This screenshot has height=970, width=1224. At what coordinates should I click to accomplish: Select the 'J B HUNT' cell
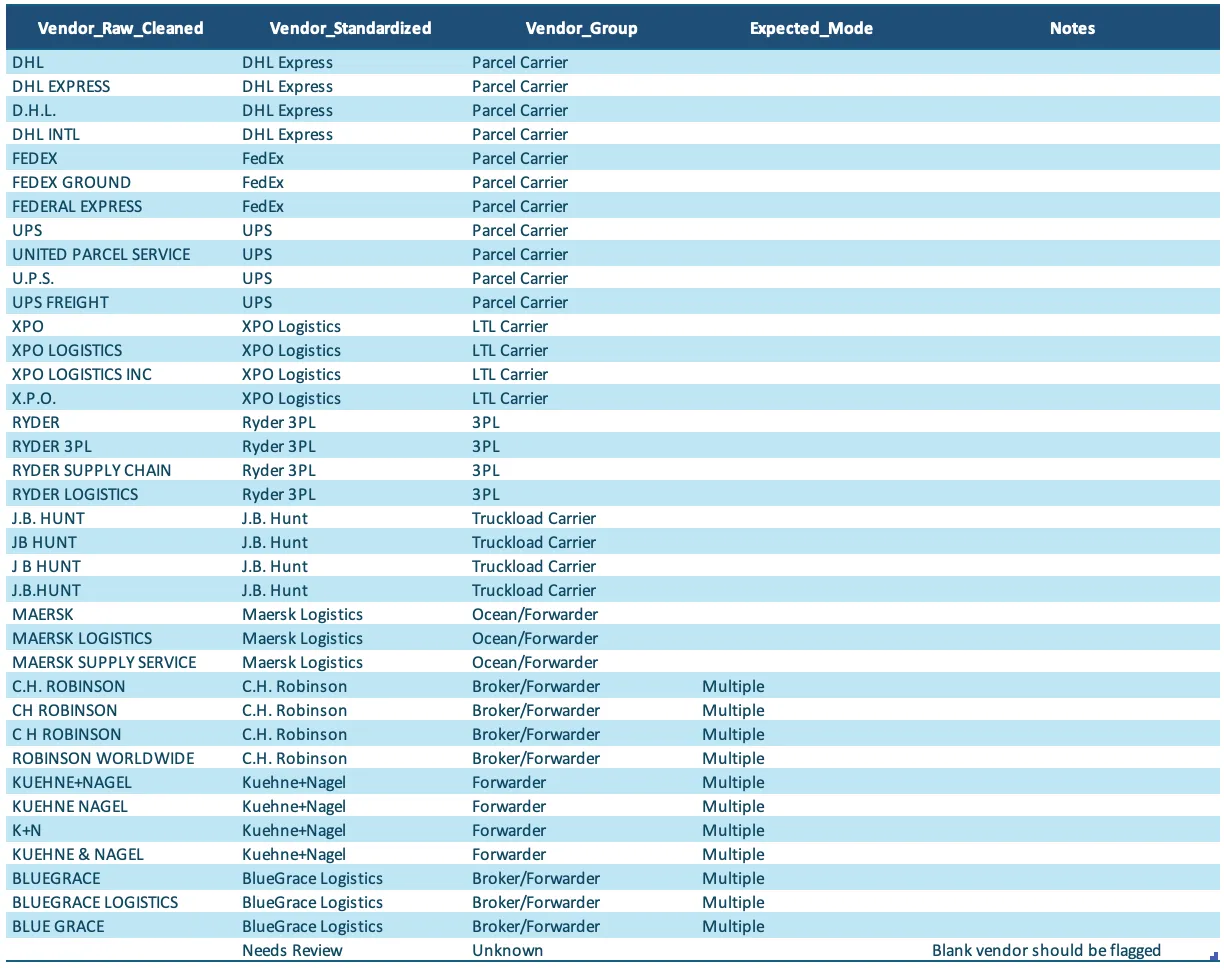[121, 566]
